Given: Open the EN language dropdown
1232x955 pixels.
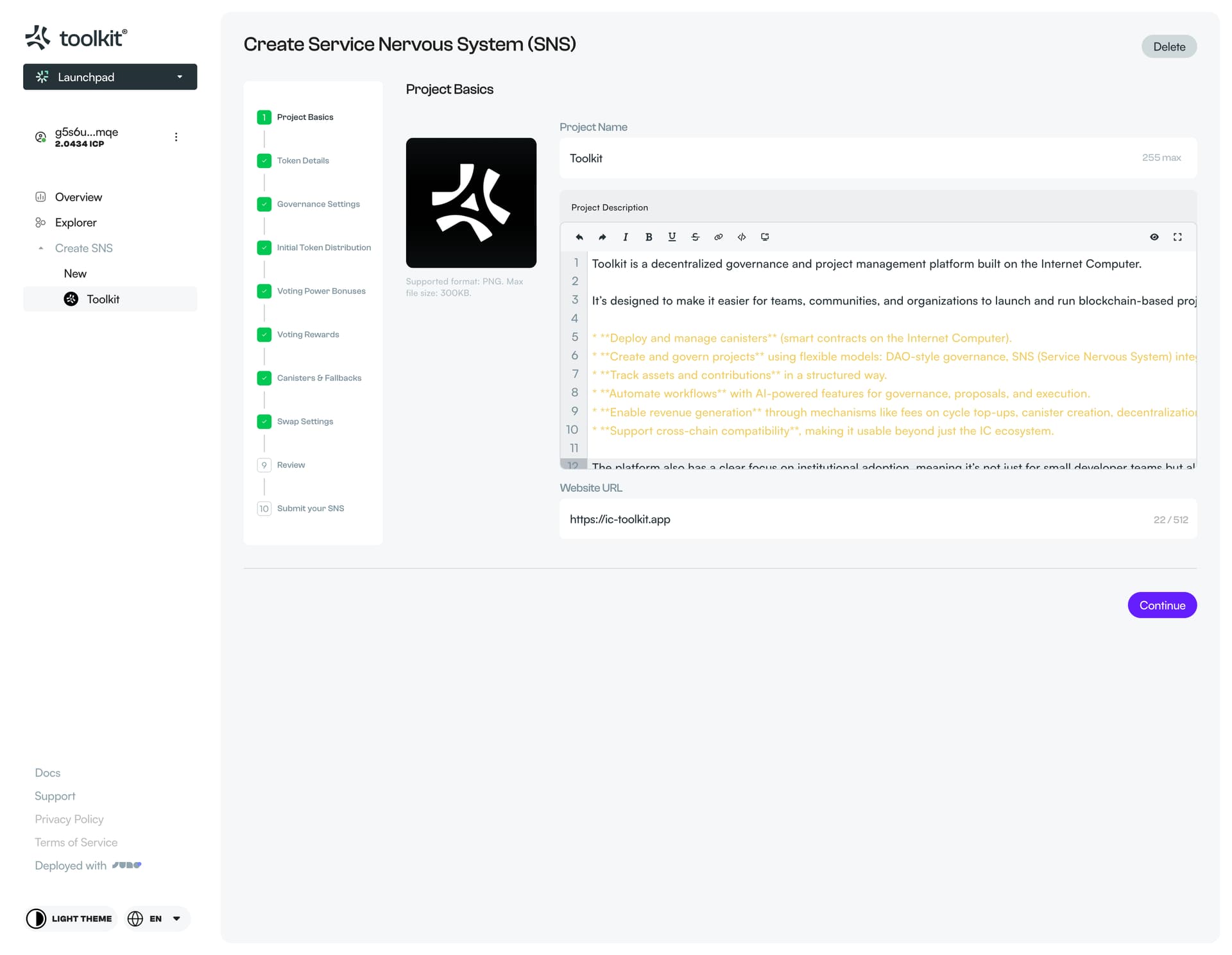Looking at the screenshot, I should [157, 918].
